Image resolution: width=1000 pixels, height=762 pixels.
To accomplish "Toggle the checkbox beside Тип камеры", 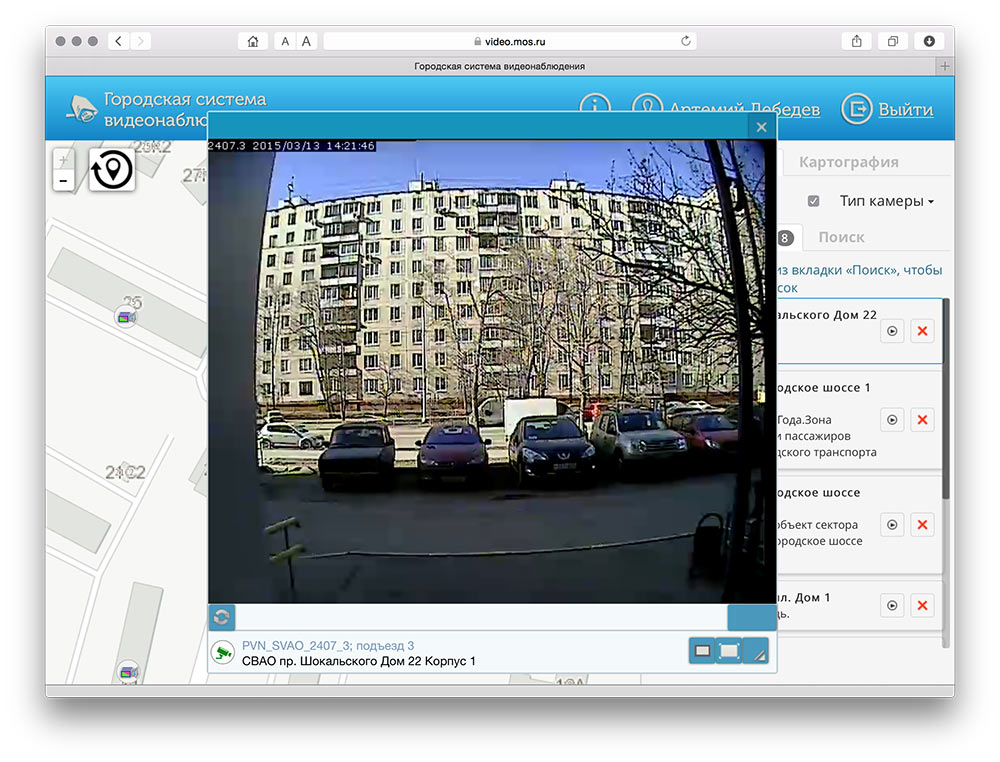I will tap(813, 201).
